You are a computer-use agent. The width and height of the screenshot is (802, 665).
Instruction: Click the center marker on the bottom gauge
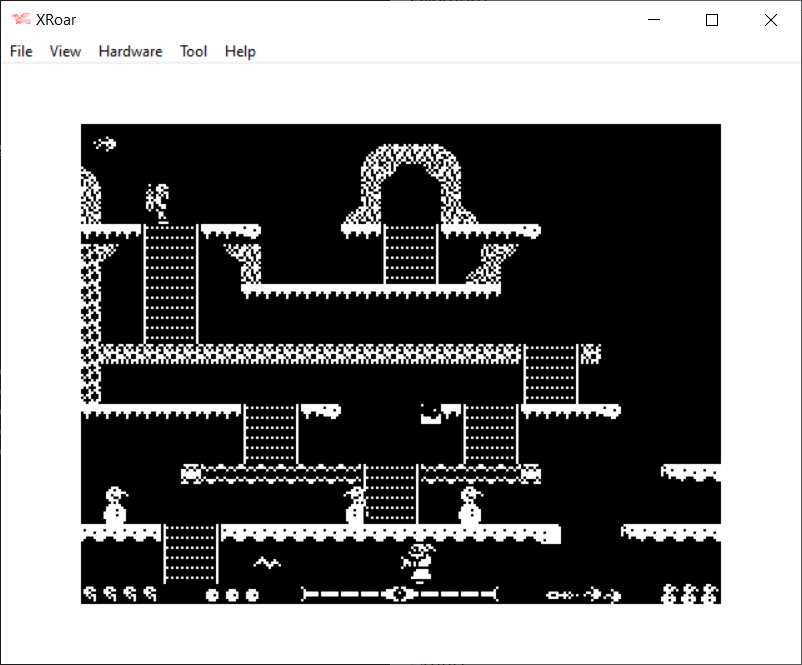coord(399,594)
